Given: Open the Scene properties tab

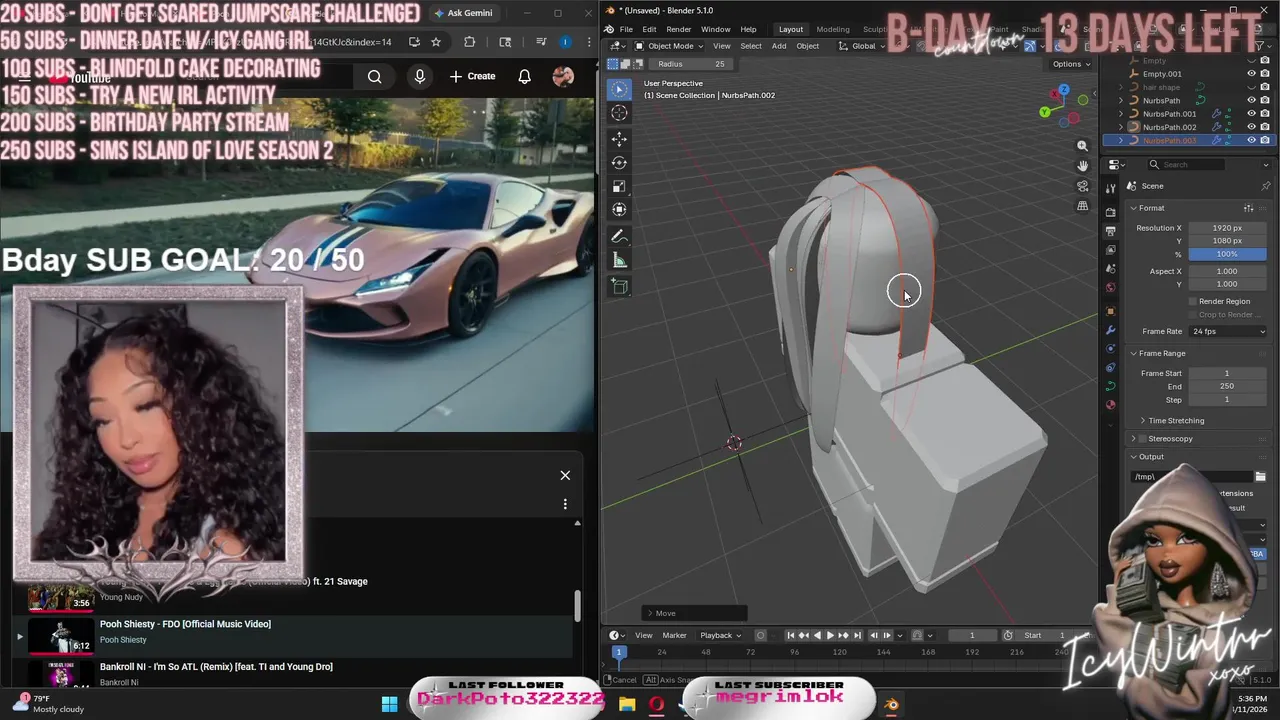Looking at the screenshot, I should click(x=1110, y=269).
